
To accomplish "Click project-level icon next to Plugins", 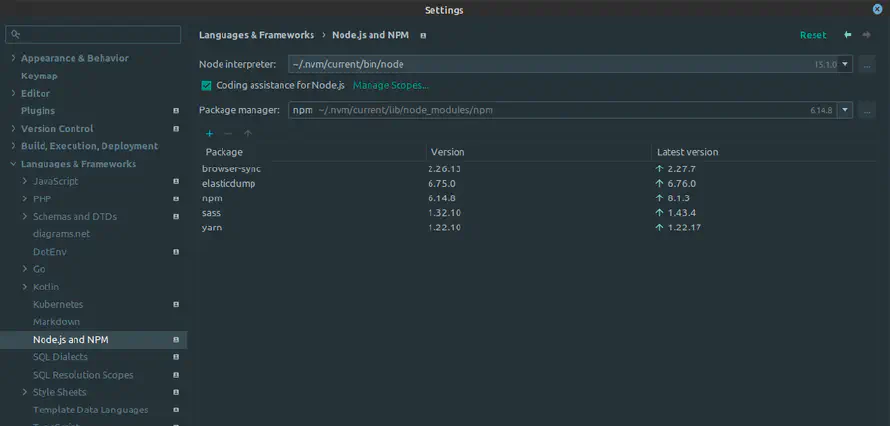I will [x=176, y=111].
